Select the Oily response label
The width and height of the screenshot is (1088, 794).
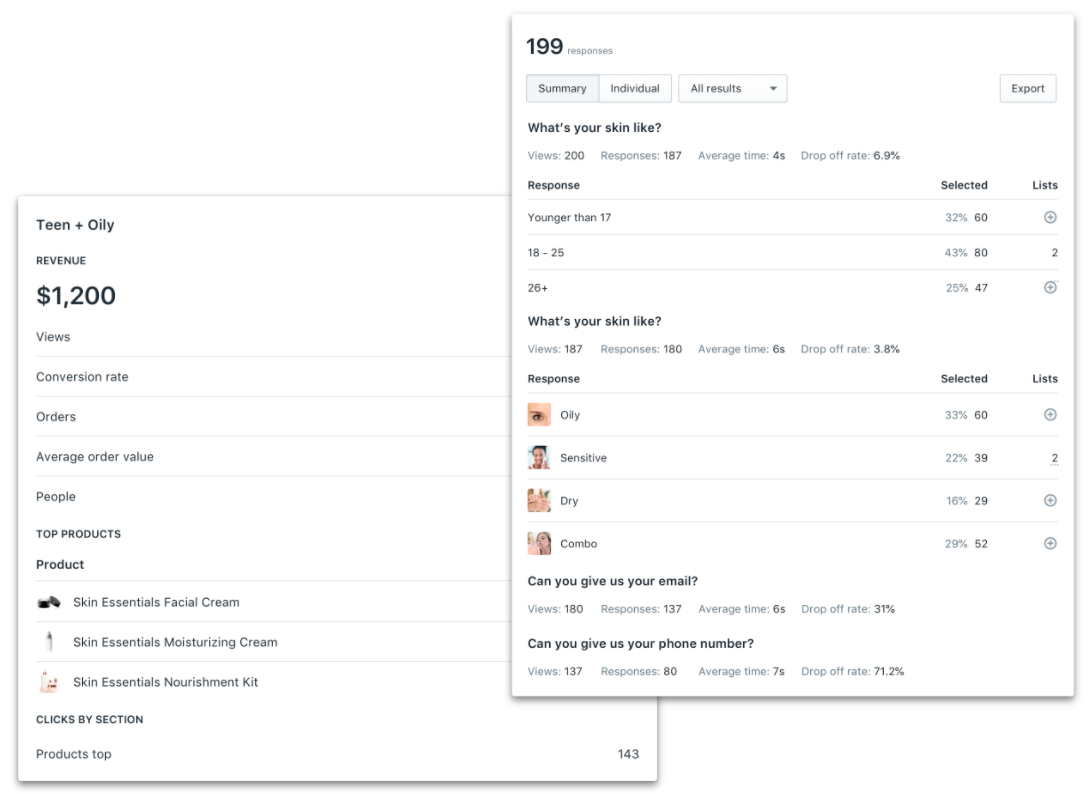(570, 415)
